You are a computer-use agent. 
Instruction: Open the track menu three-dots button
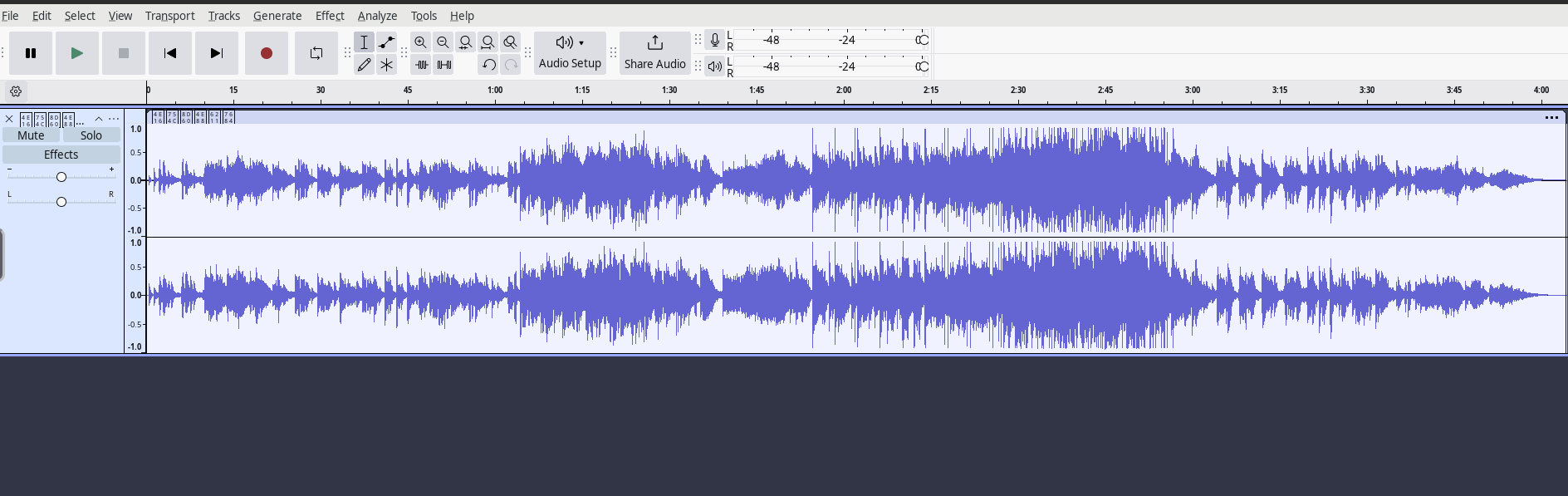114,119
